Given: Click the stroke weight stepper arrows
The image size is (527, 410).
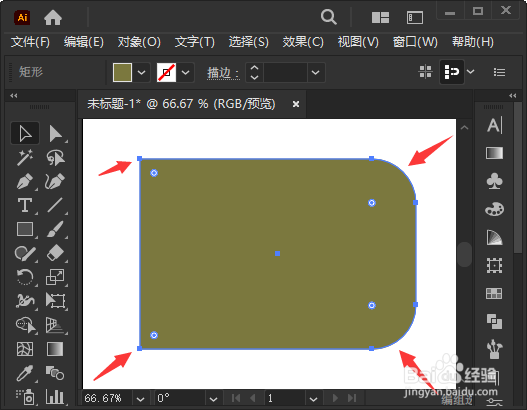Looking at the screenshot, I should click(254, 72).
